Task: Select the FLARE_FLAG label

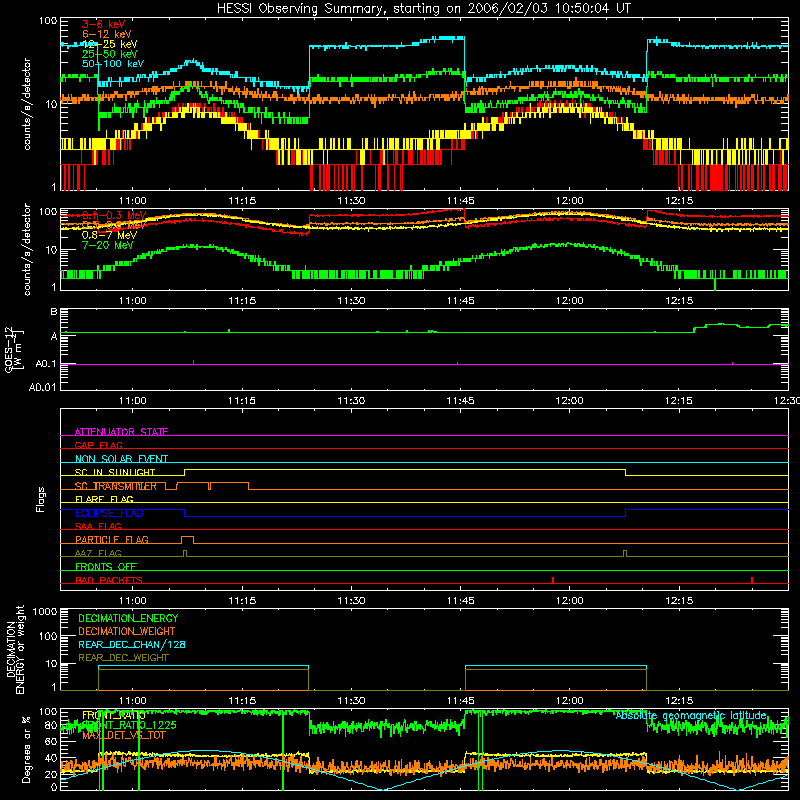Action: coord(104,499)
